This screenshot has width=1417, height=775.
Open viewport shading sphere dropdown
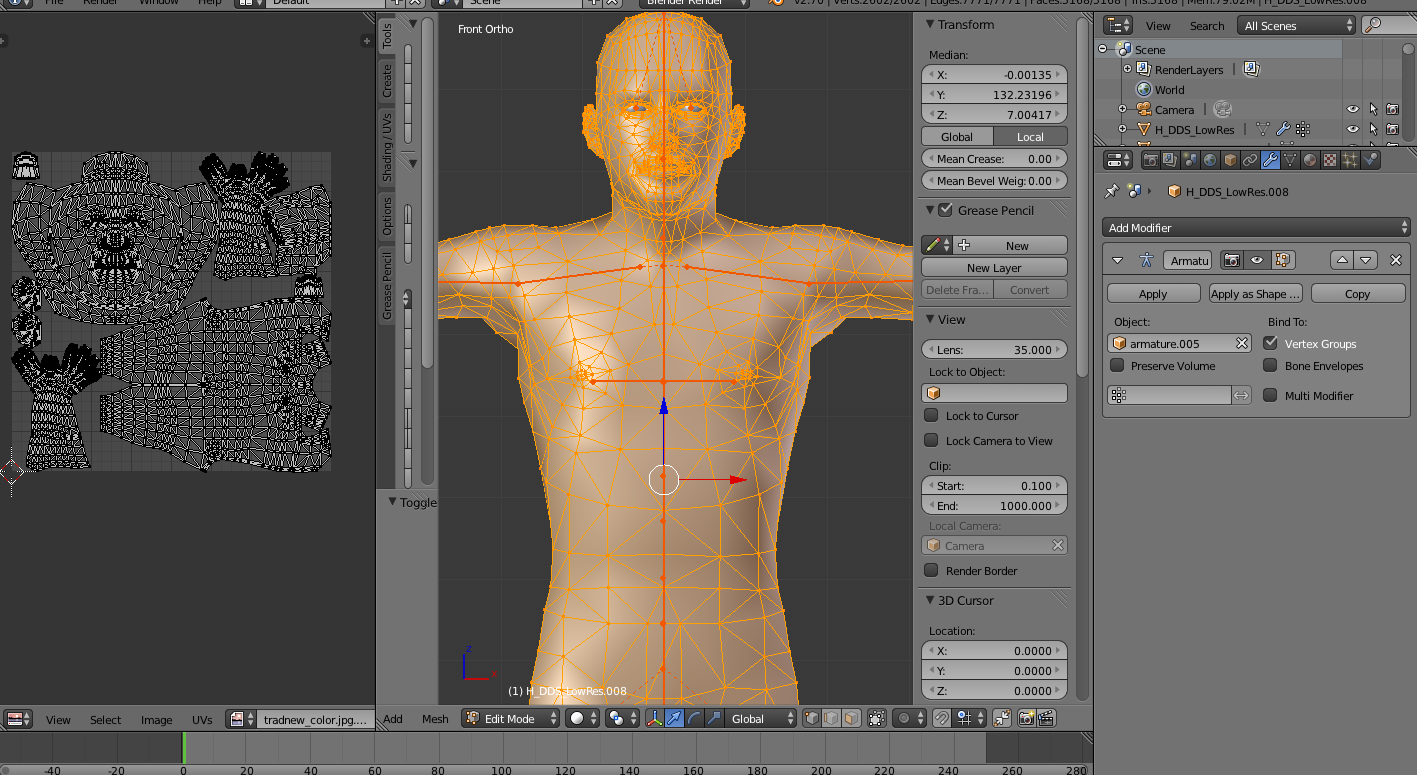[583, 718]
